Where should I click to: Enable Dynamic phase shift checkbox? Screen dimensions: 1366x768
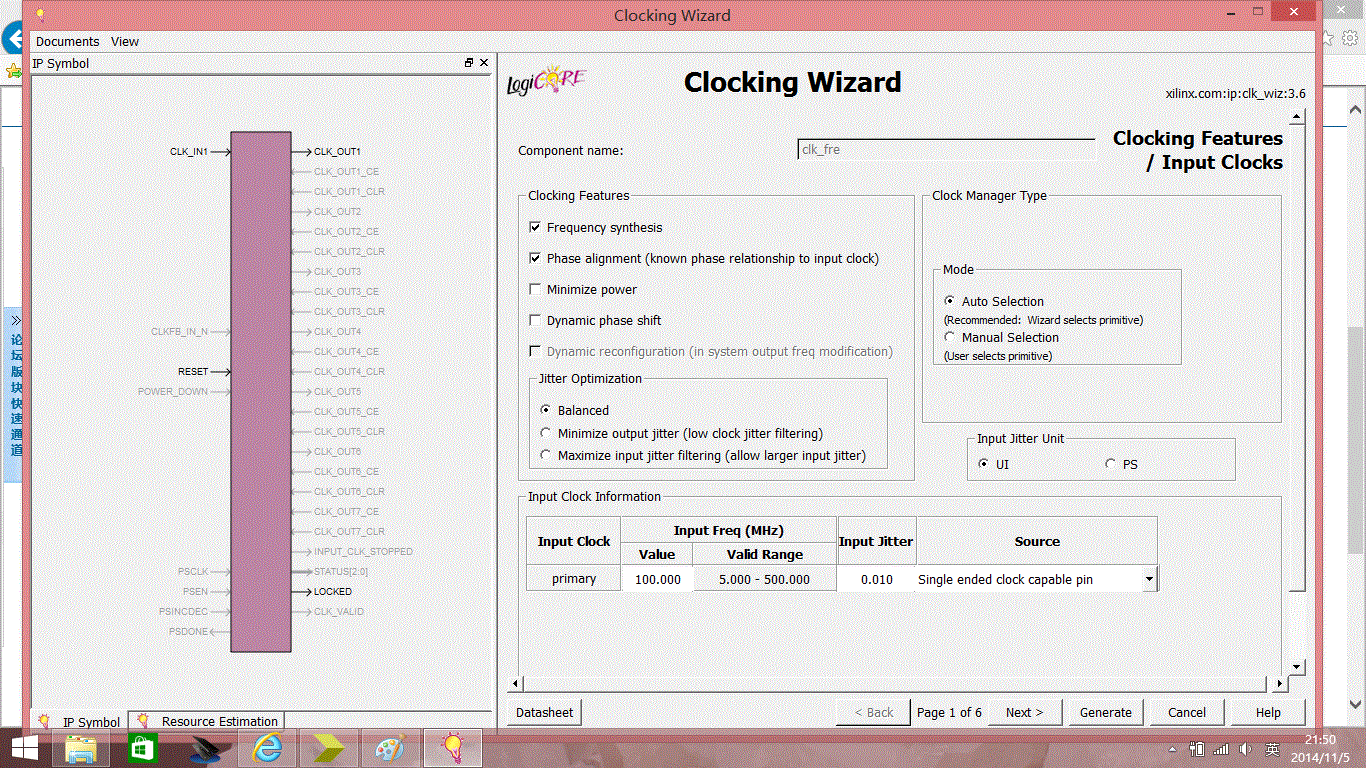(x=535, y=321)
